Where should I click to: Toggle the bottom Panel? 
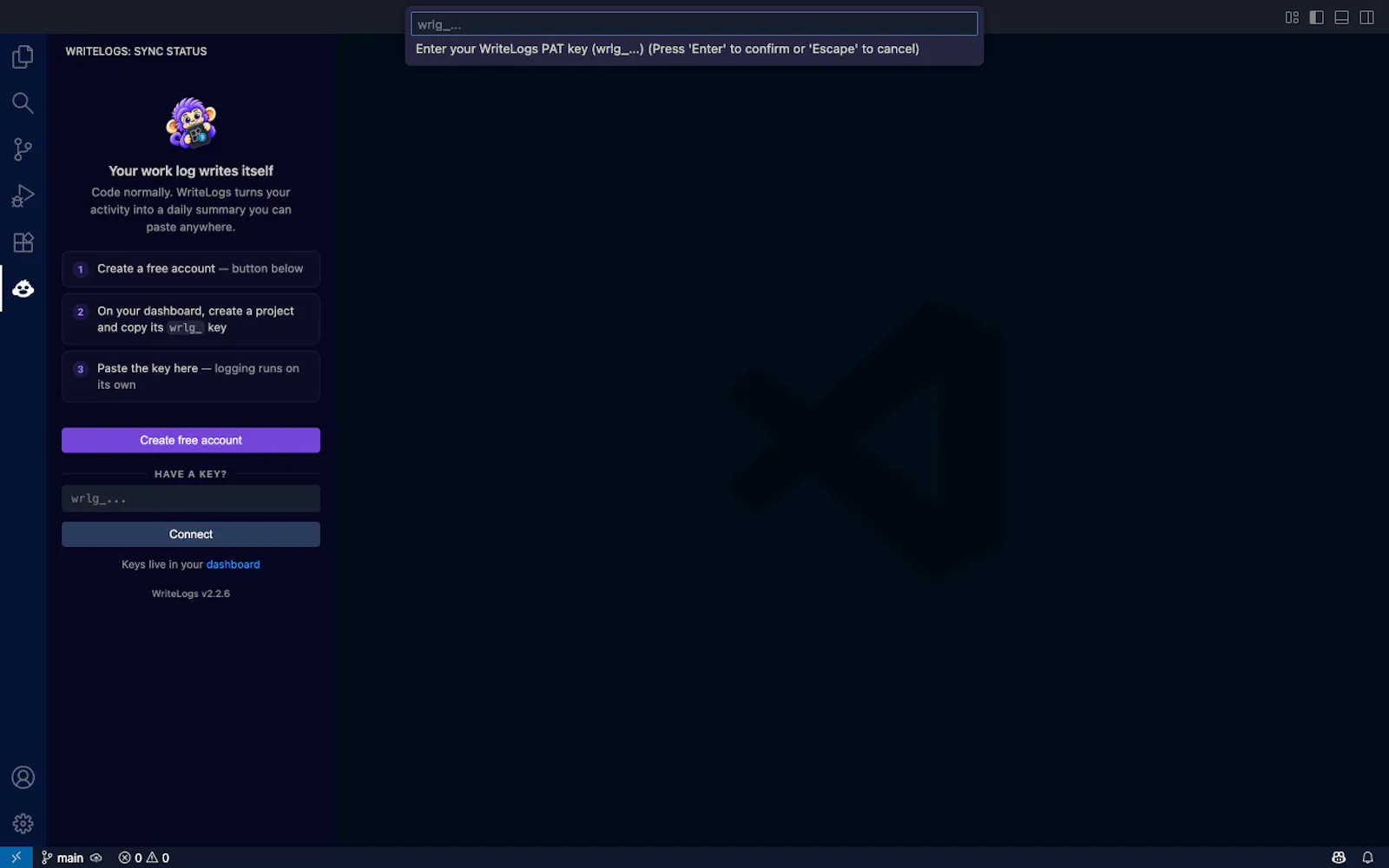[1342, 17]
